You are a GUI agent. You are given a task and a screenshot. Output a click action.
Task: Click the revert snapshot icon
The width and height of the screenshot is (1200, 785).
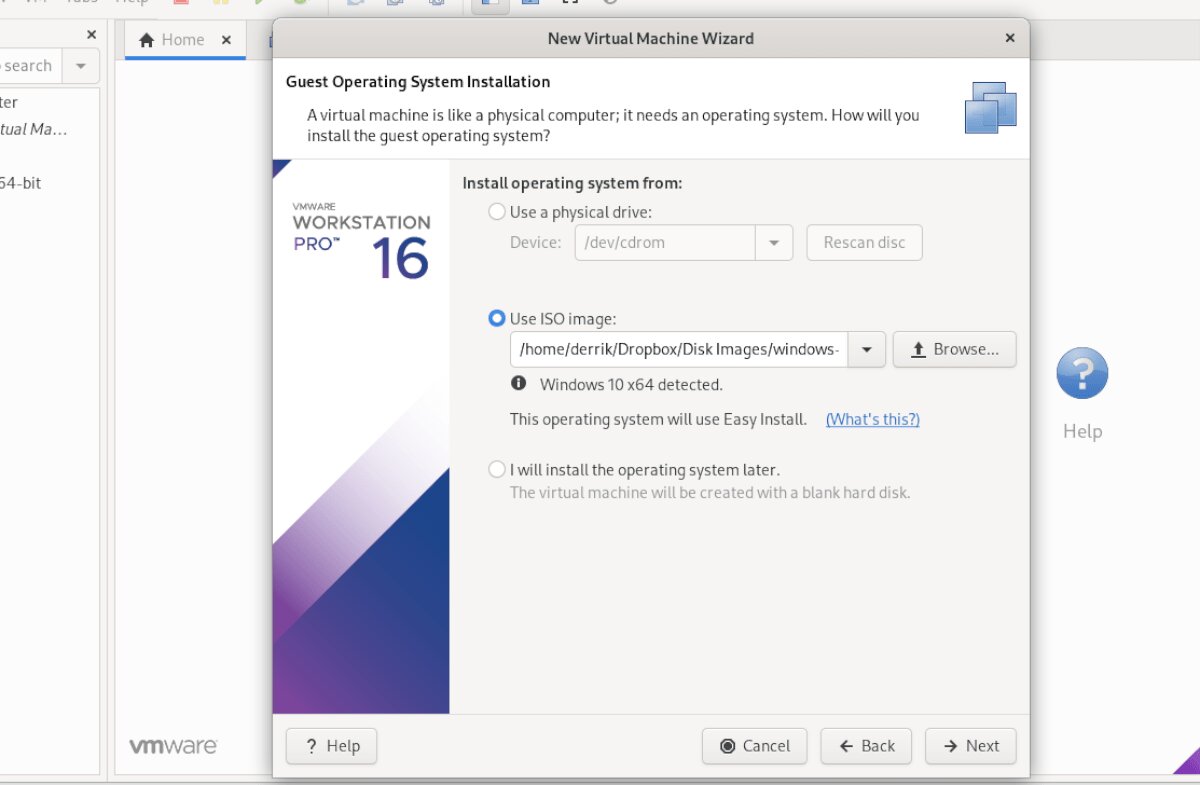pos(393,4)
